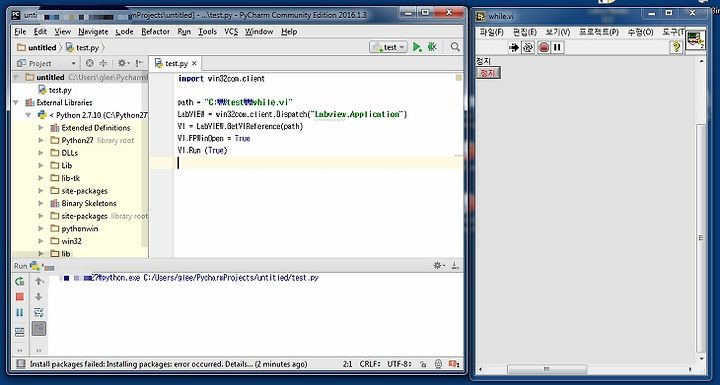Image resolution: width=720 pixels, height=385 pixels.
Task: Select Binary Skeletons in project tree
Action: [83, 203]
